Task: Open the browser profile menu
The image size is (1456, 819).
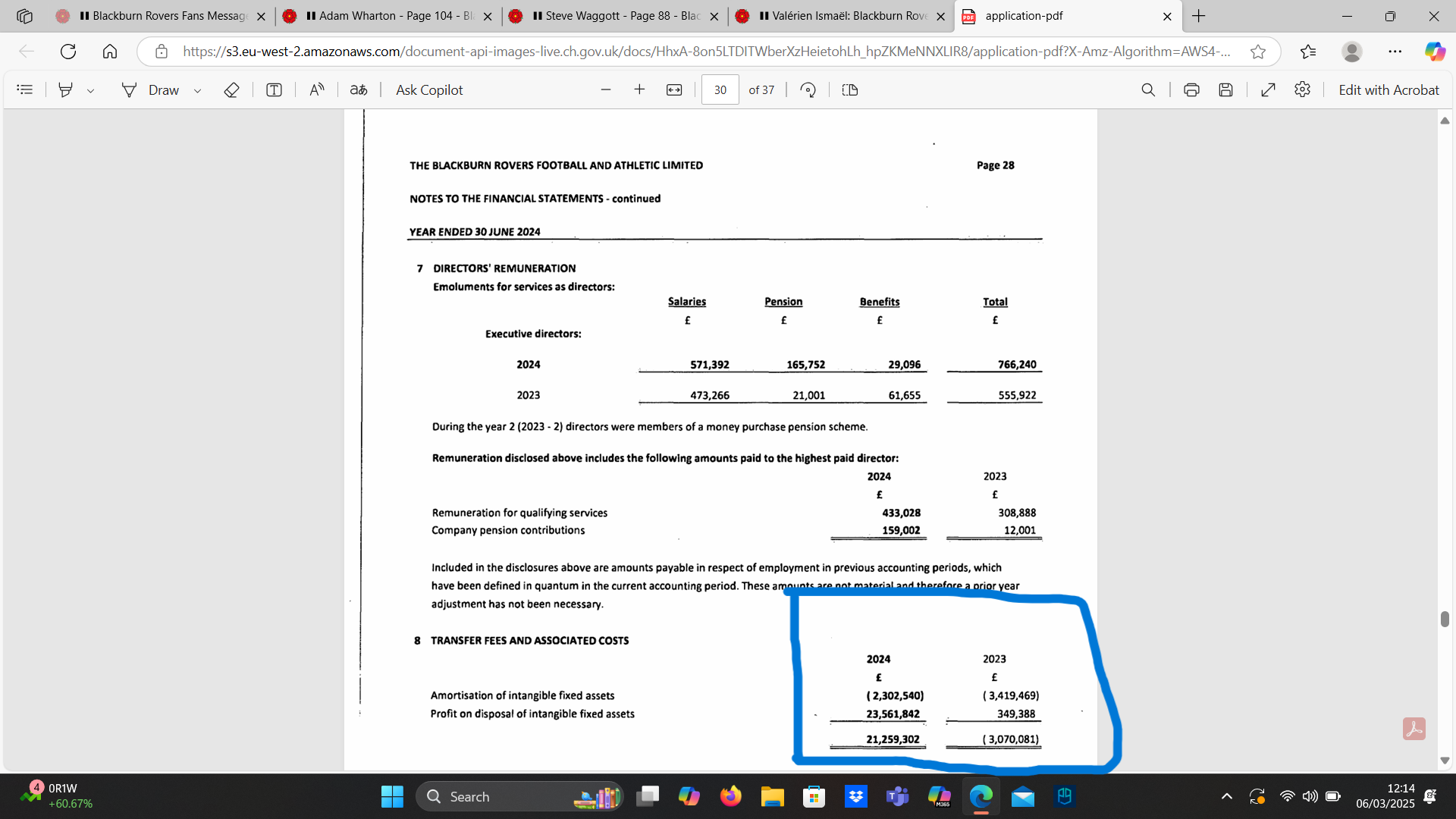Action: pyautogui.click(x=1351, y=52)
